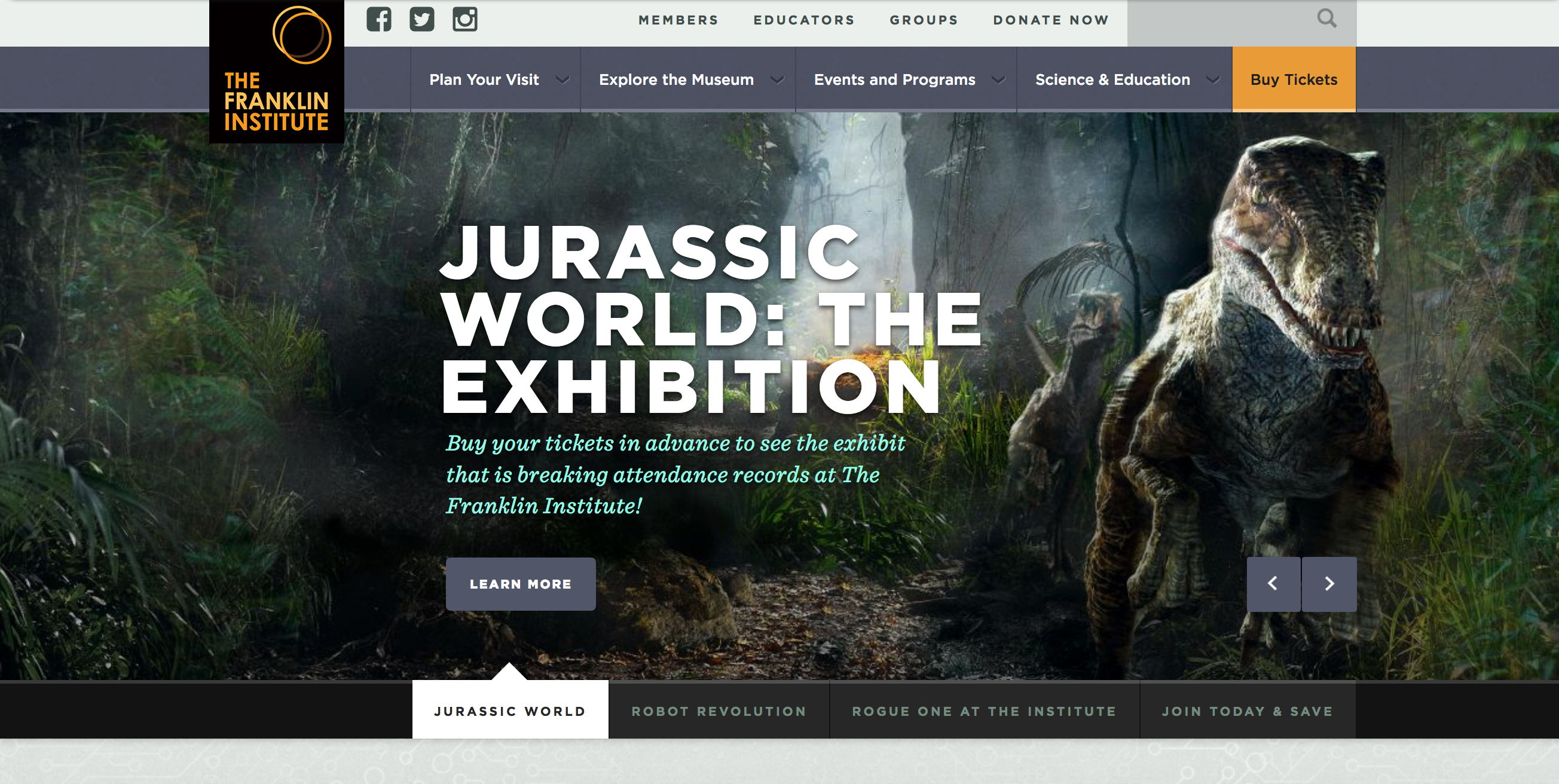Open the Explore the Museum dropdown
This screenshot has height=784, width=1559.
(x=778, y=79)
